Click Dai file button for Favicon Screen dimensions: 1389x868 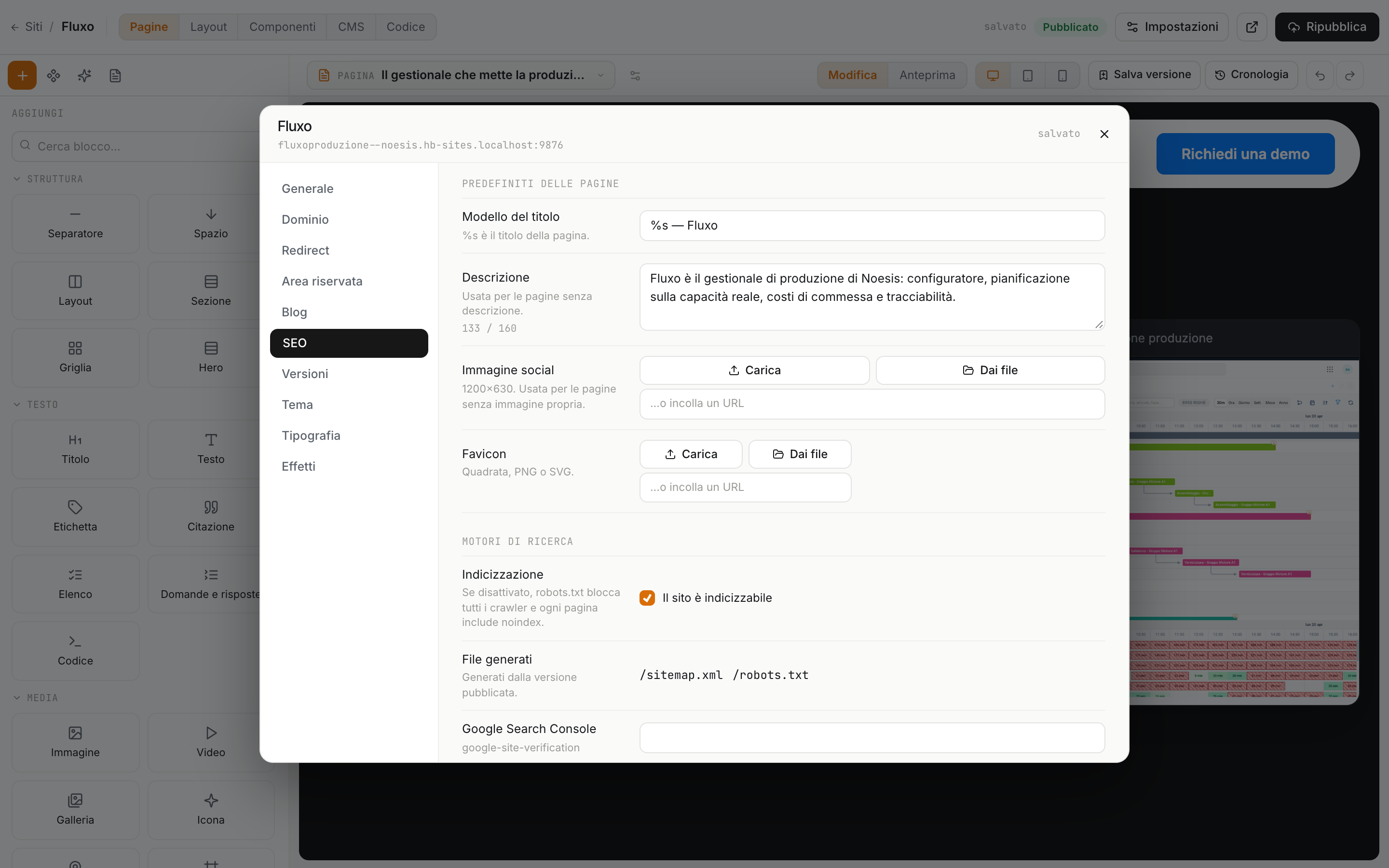[x=800, y=454]
